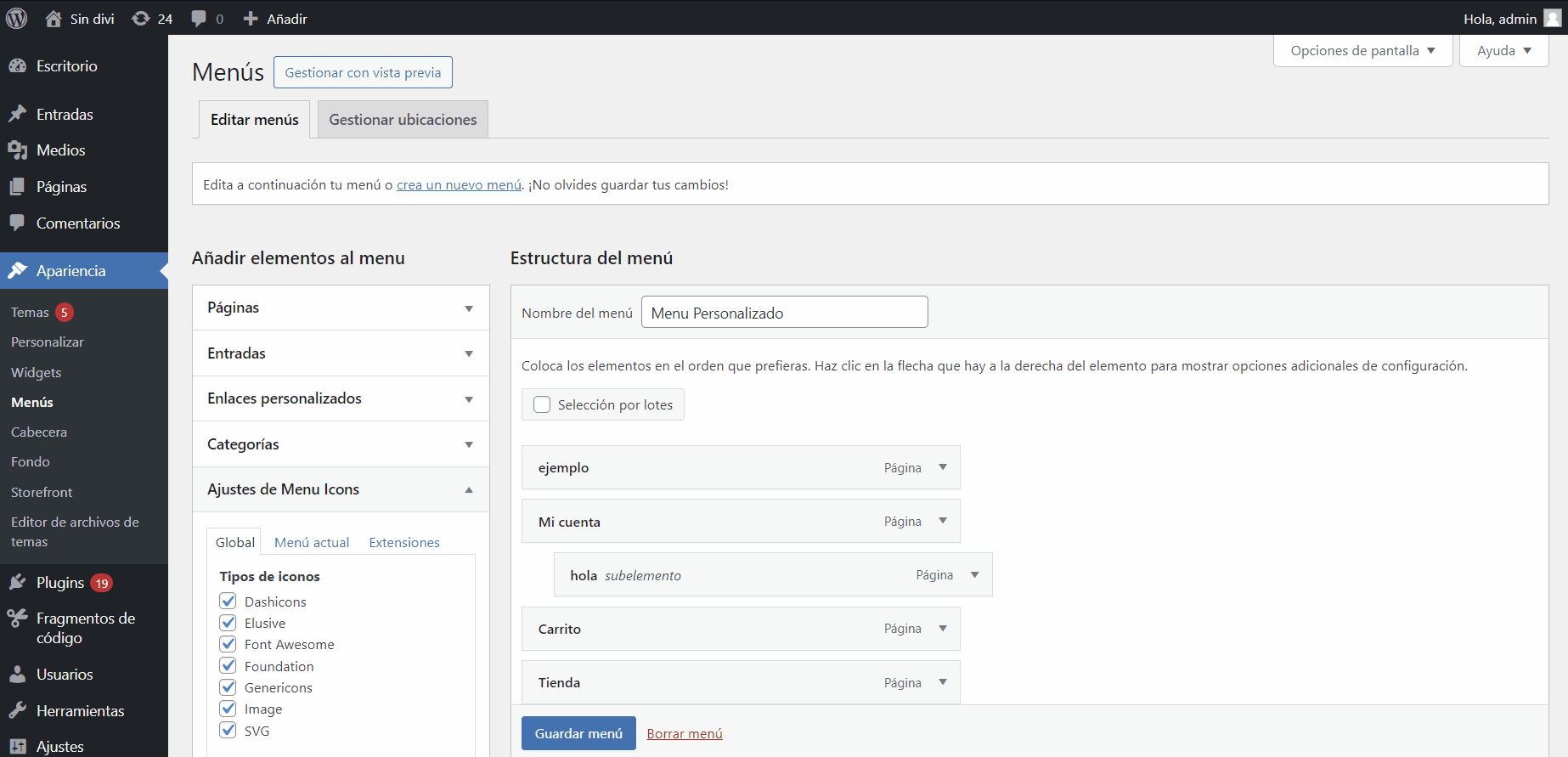Click the Borrar menú link
The height and width of the screenshot is (757, 1568).
point(684,734)
